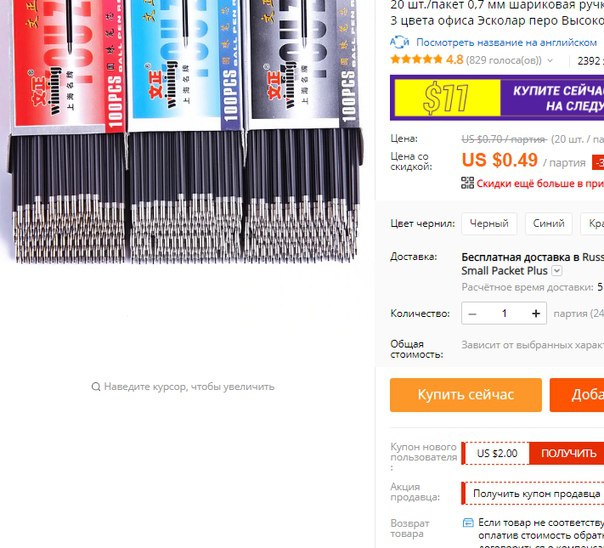Click the translate icon beside English title link
604x548 pixels.
coord(399,42)
